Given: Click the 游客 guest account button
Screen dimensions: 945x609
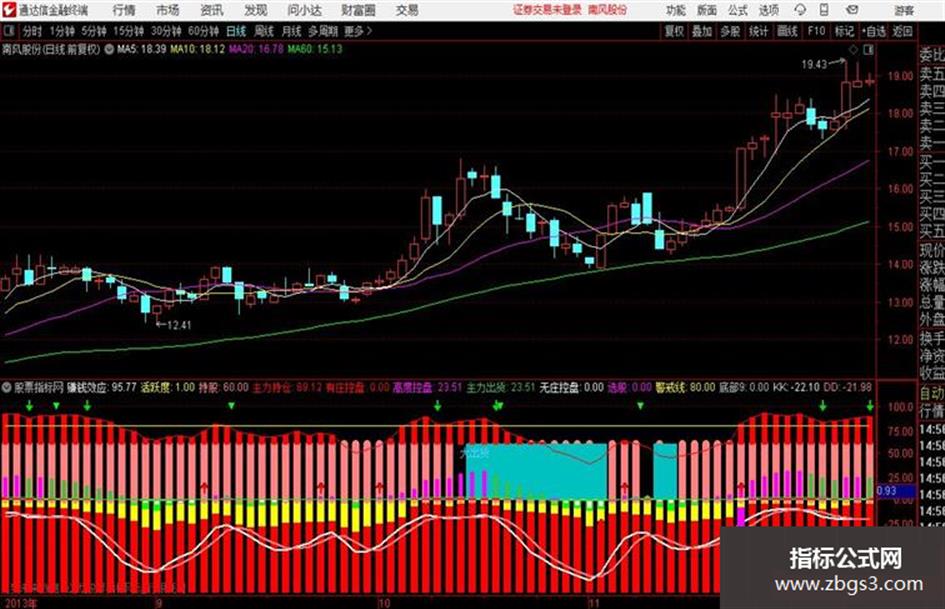Looking at the screenshot, I should pos(903,10).
